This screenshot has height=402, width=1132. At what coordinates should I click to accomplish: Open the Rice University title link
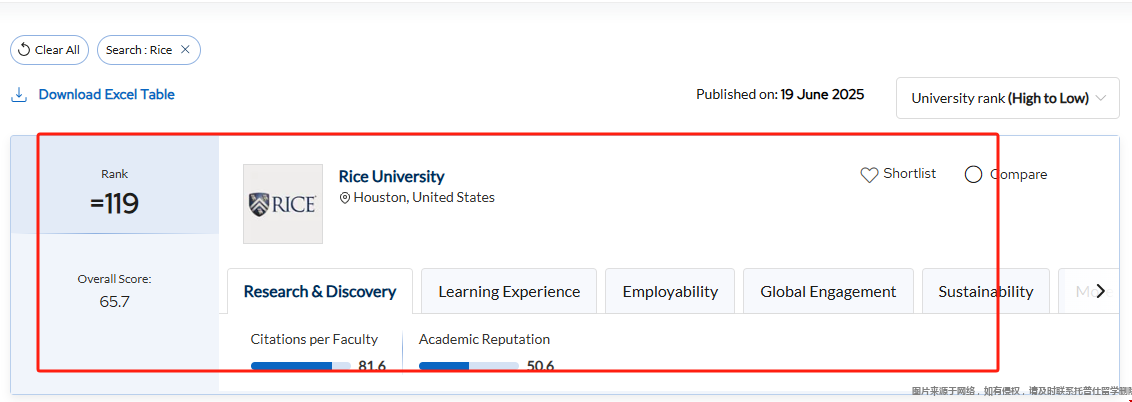click(x=391, y=177)
